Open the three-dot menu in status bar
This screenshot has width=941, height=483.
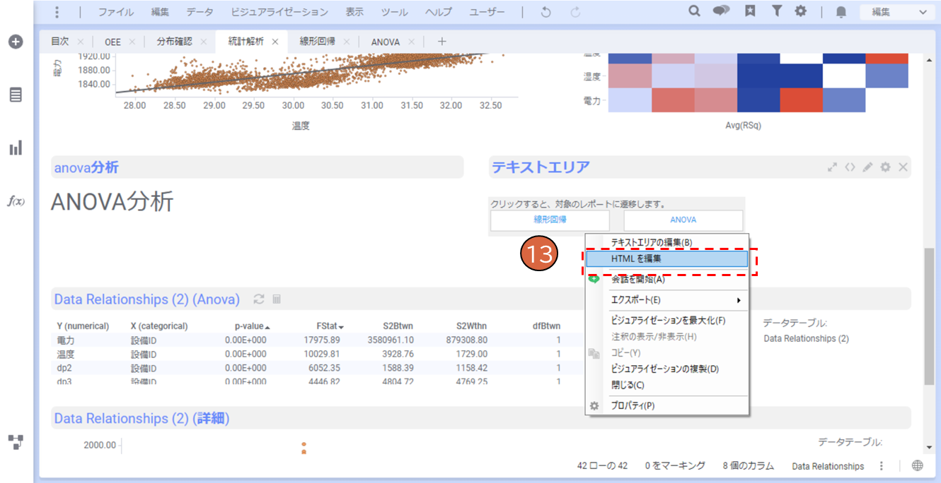[882, 466]
